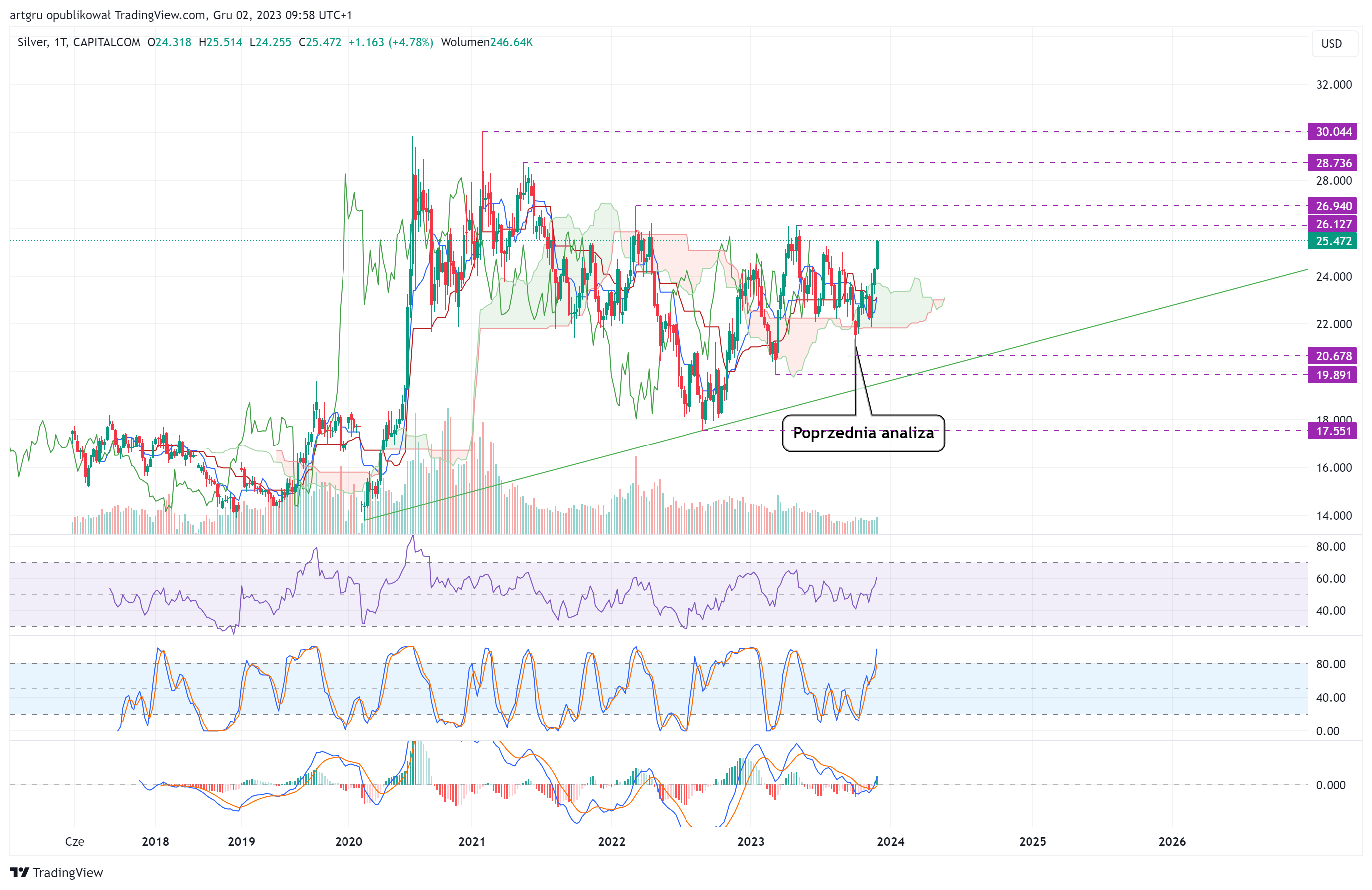
Task: Click the 32.000 price axis label
Action: [1334, 85]
